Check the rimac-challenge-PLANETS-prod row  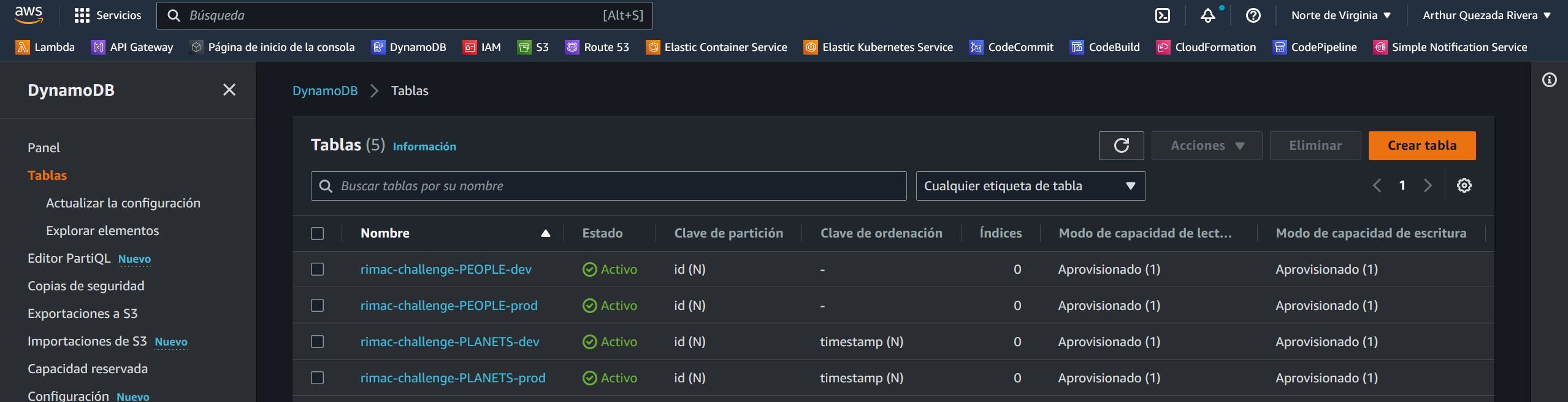pyautogui.click(x=317, y=378)
